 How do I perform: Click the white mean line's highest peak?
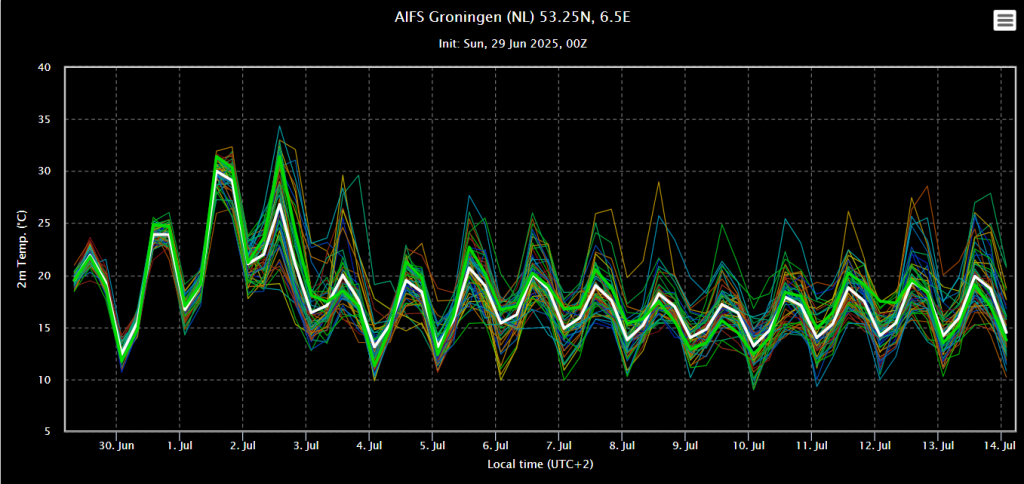(217, 171)
